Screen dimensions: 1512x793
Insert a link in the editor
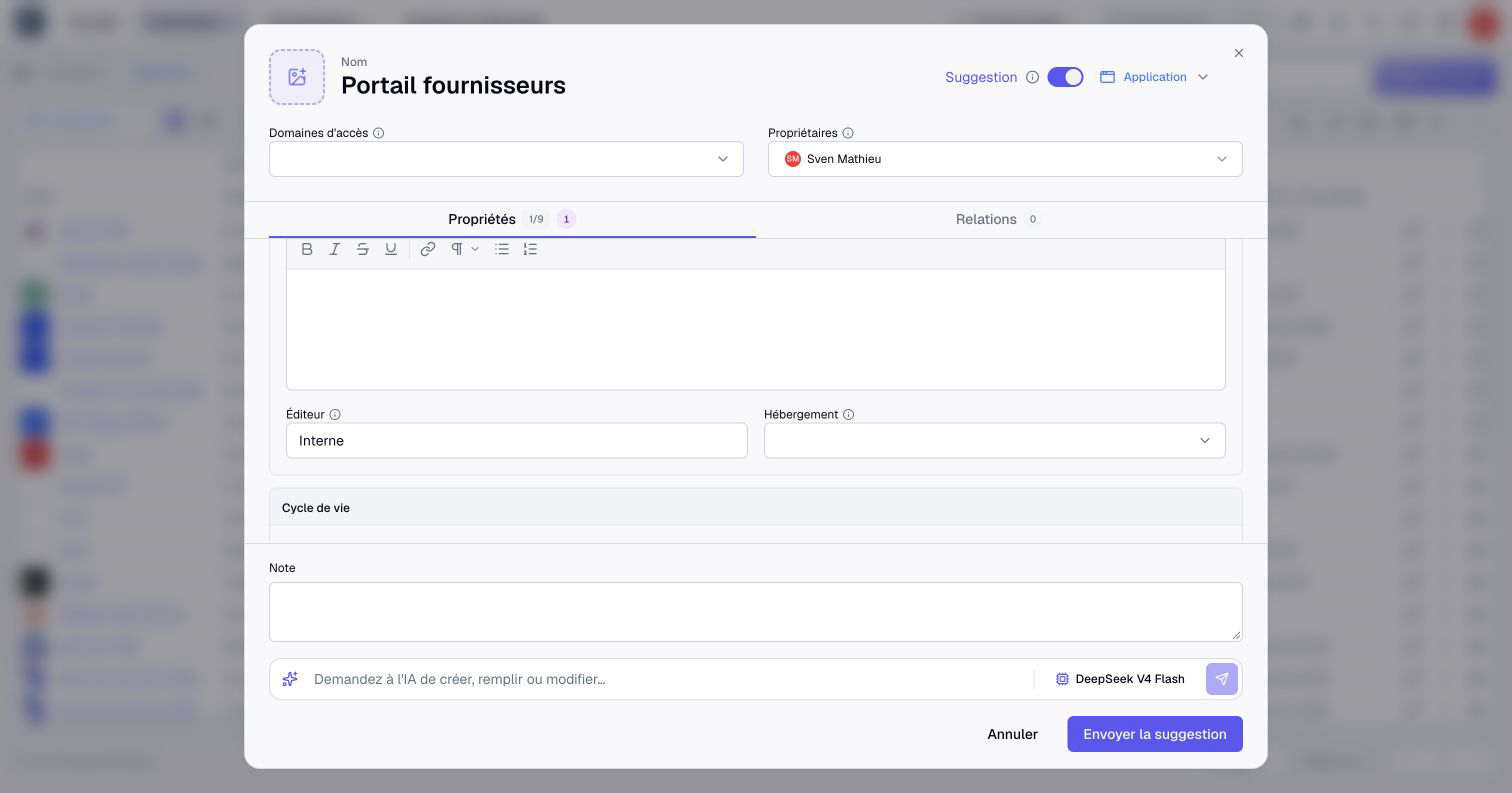(428, 249)
